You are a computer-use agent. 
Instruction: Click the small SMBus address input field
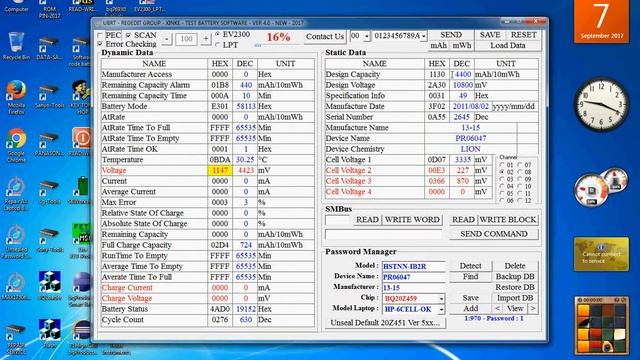click(338, 220)
